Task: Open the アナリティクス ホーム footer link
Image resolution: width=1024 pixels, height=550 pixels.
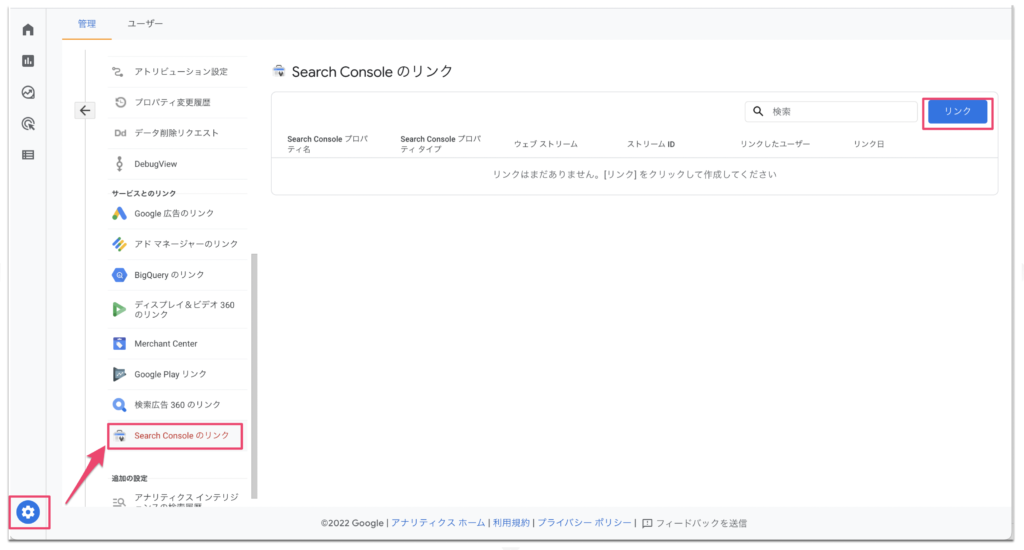Action: point(438,523)
